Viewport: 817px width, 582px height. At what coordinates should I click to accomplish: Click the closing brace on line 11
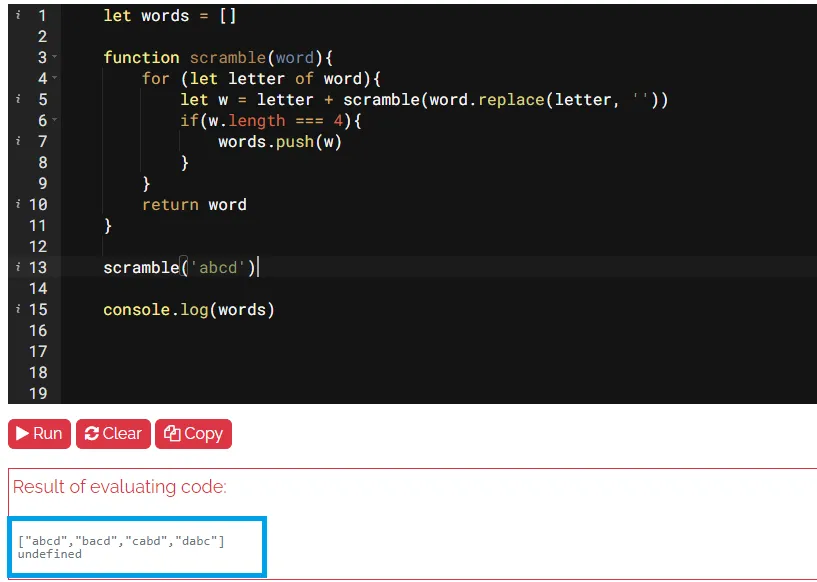coord(108,226)
